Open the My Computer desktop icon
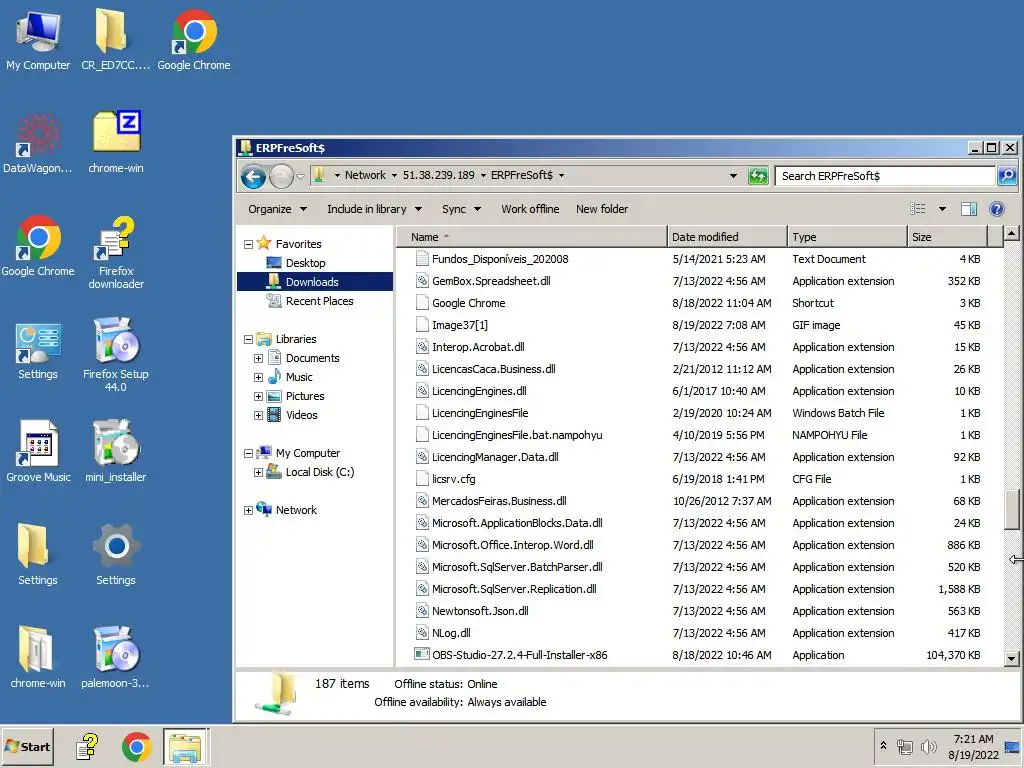Image resolution: width=1024 pixels, height=768 pixels. 38,39
